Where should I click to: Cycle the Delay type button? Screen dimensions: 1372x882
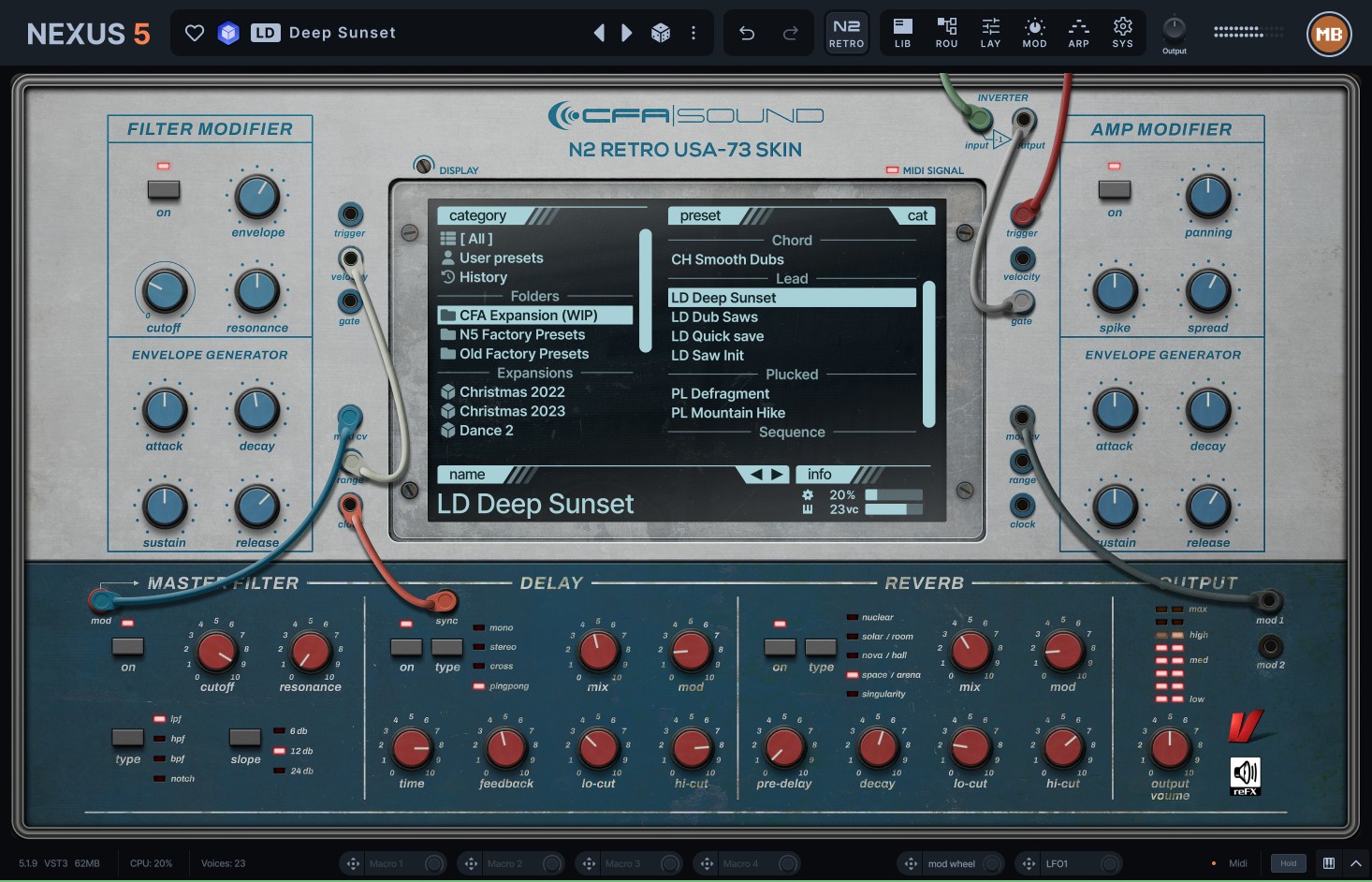(x=447, y=646)
